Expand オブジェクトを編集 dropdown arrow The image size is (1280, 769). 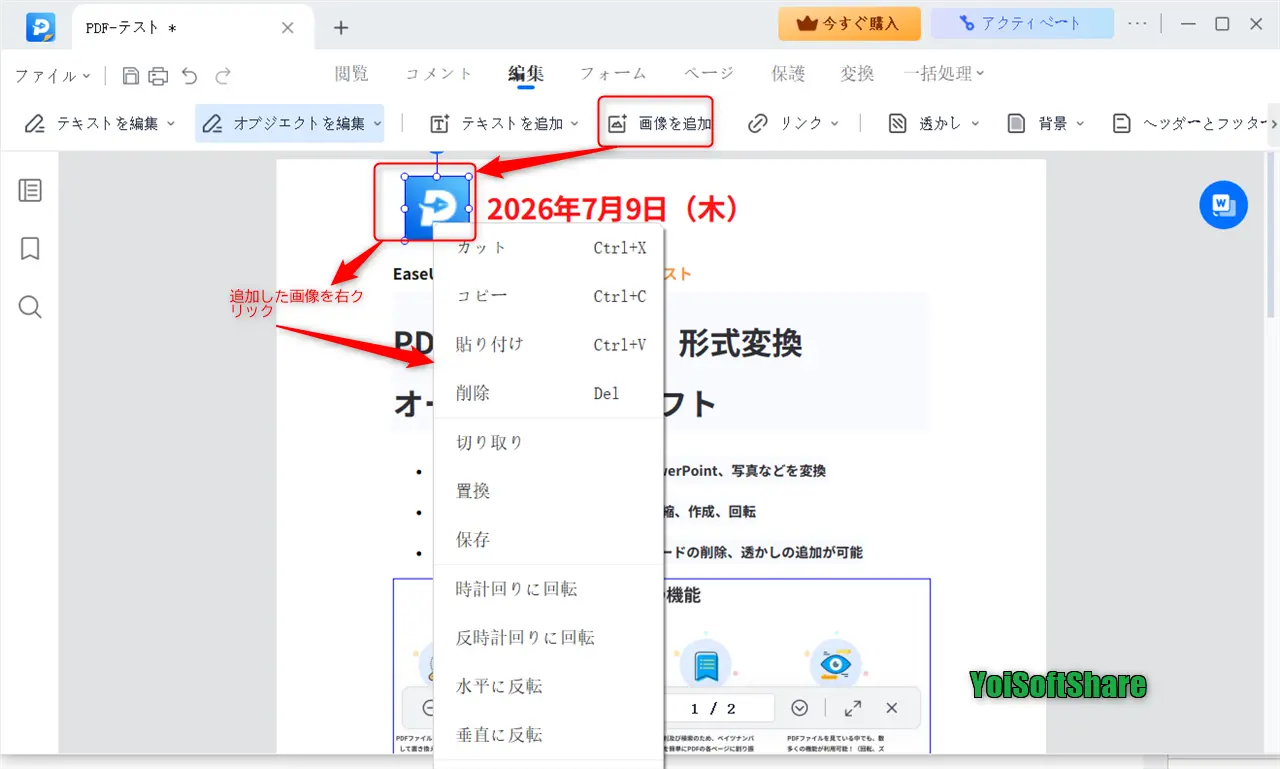click(x=376, y=124)
